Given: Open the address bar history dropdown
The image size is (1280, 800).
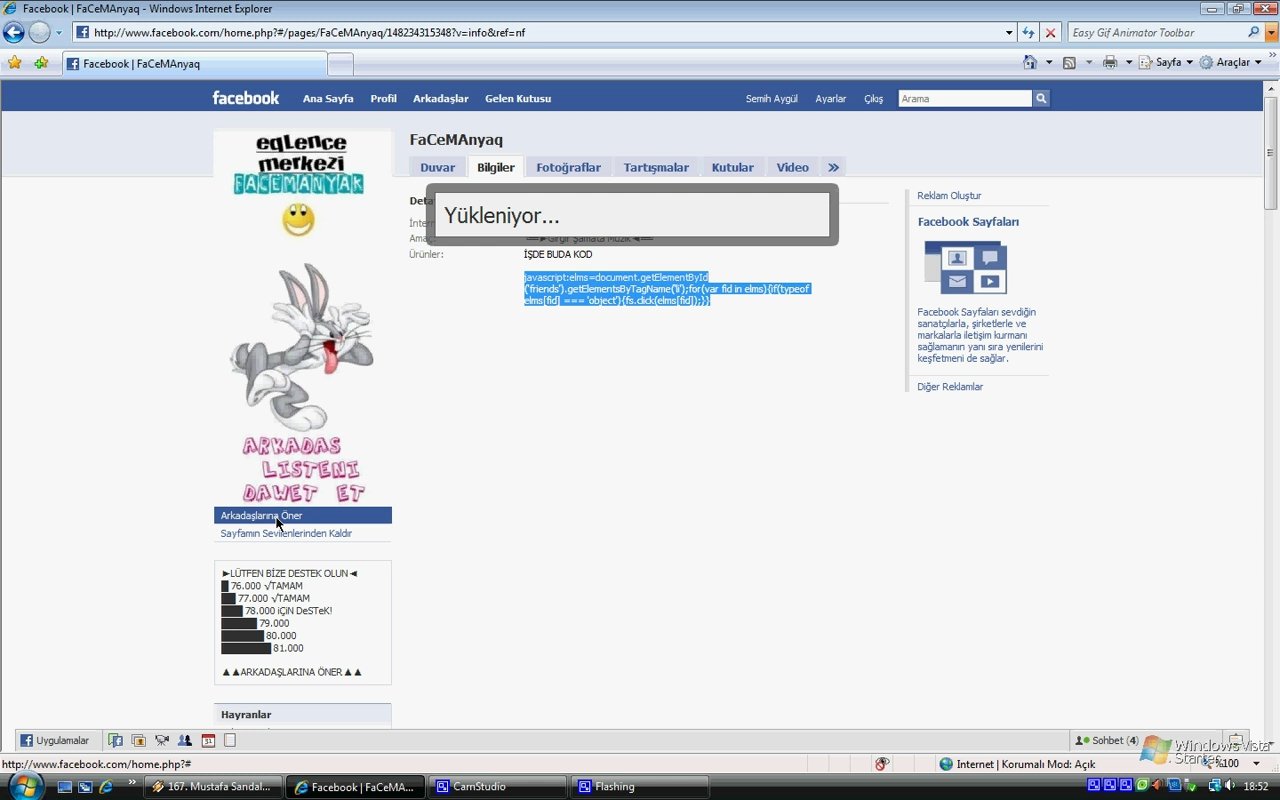Looking at the screenshot, I should [1009, 32].
